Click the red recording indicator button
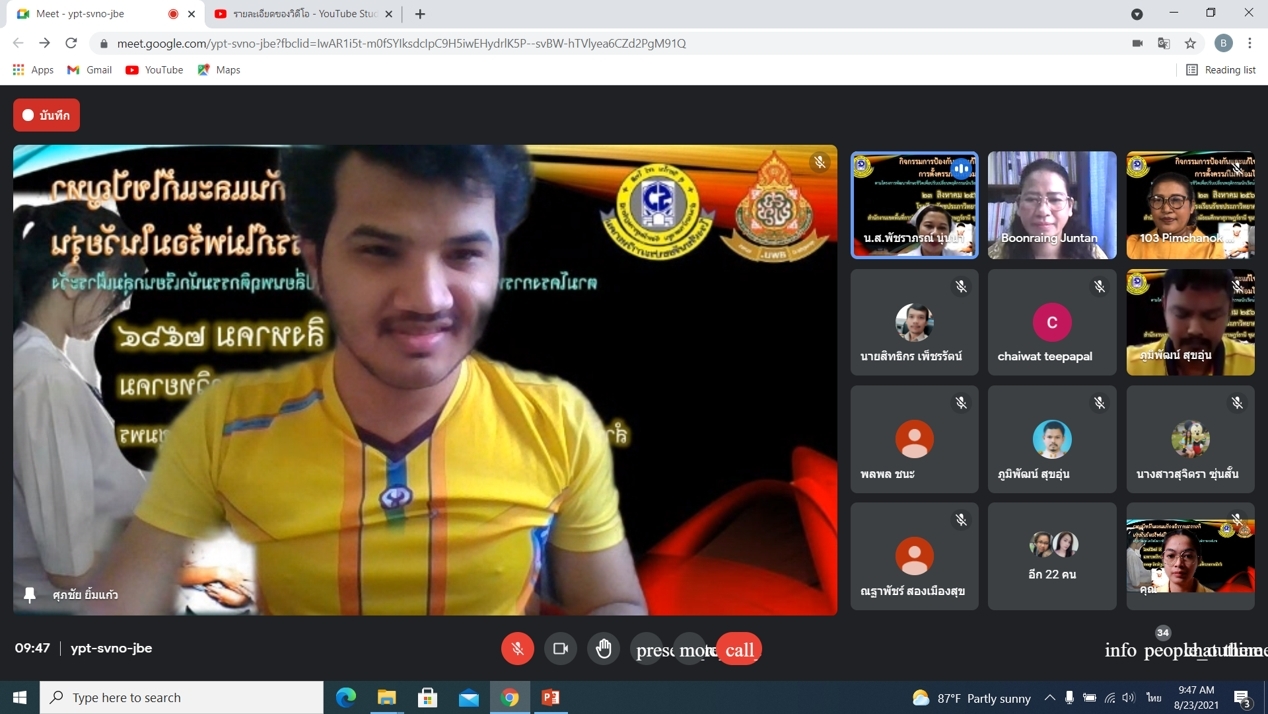 point(47,115)
